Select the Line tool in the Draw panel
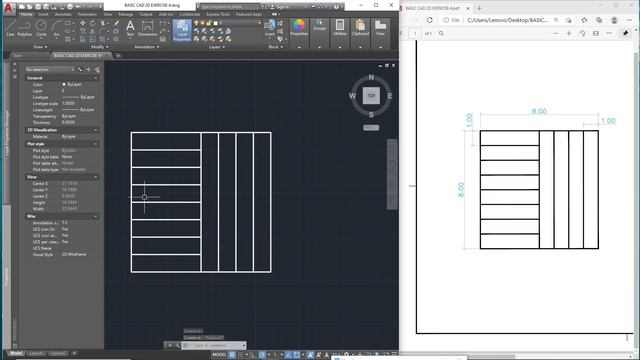This screenshot has height=360, width=640. coord(10,28)
